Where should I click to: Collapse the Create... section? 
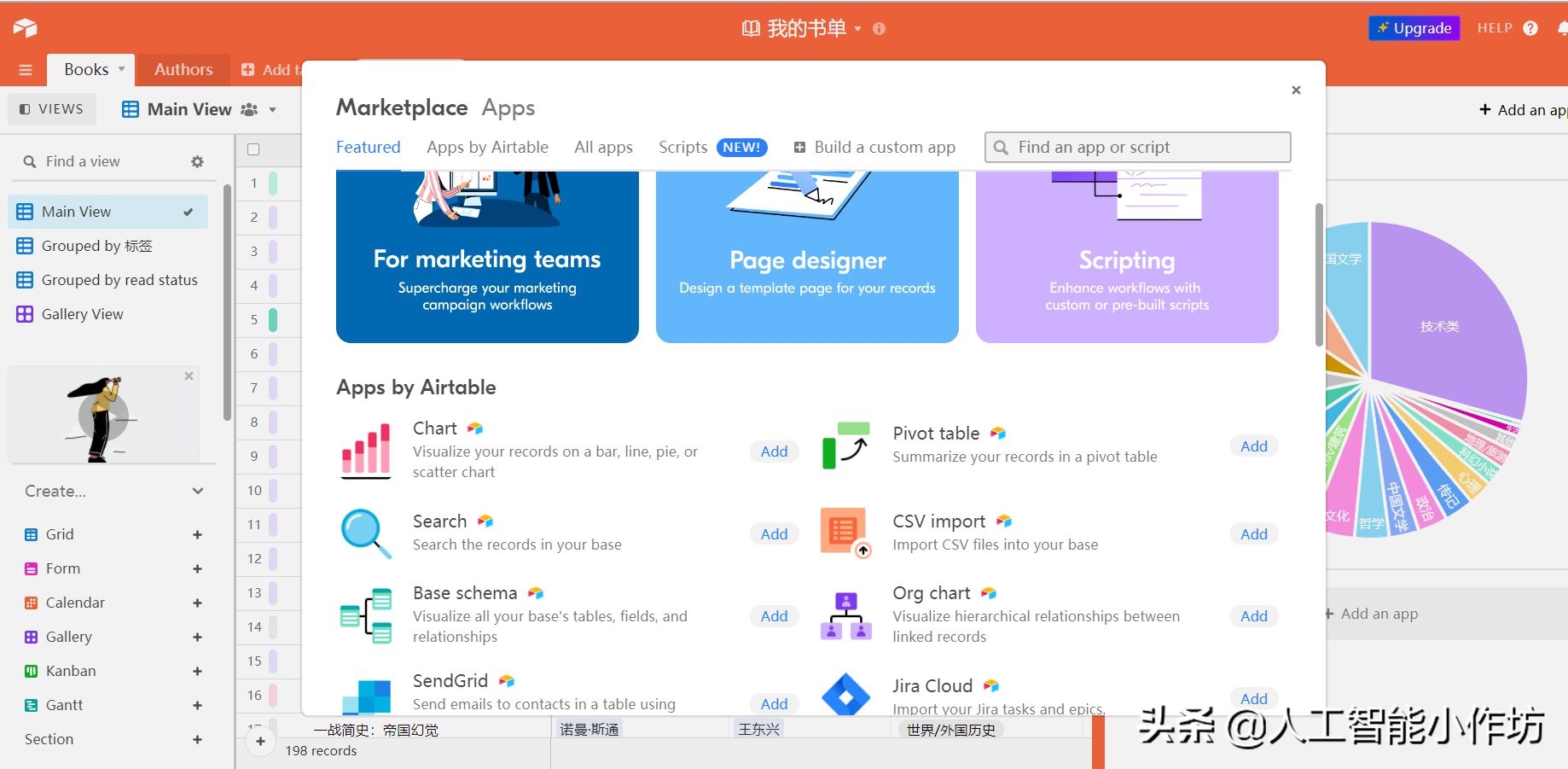[197, 491]
